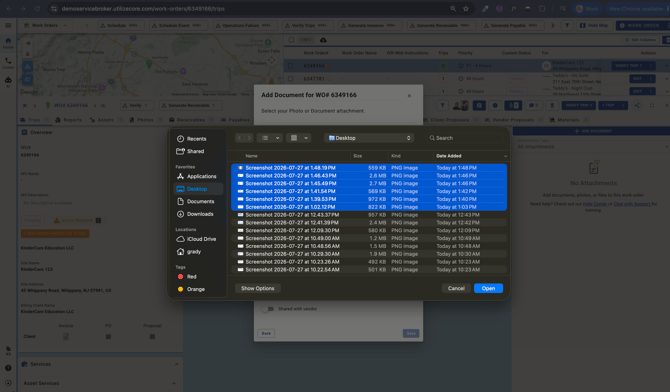Open the Desktop location popup menu
The image size is (670, 392).
pos(369,138)
